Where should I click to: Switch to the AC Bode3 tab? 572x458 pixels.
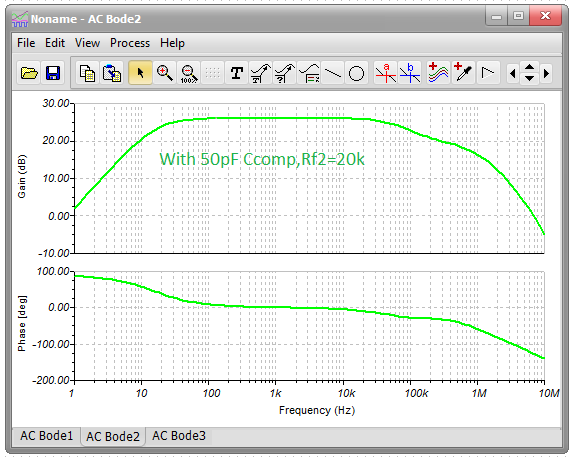[179, 436]
